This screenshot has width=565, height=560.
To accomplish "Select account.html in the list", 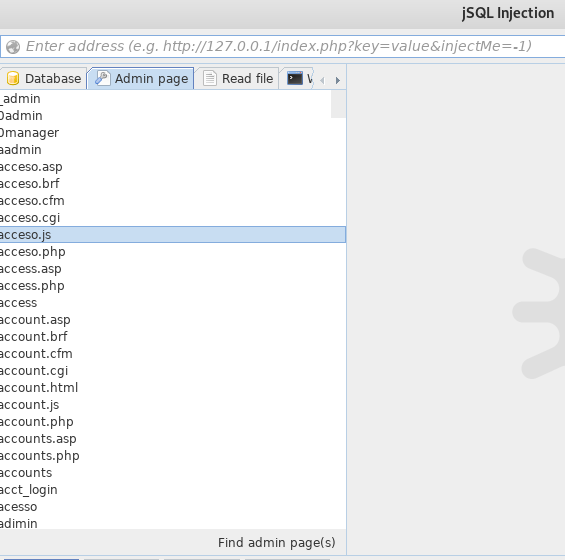I will point(173,388).
